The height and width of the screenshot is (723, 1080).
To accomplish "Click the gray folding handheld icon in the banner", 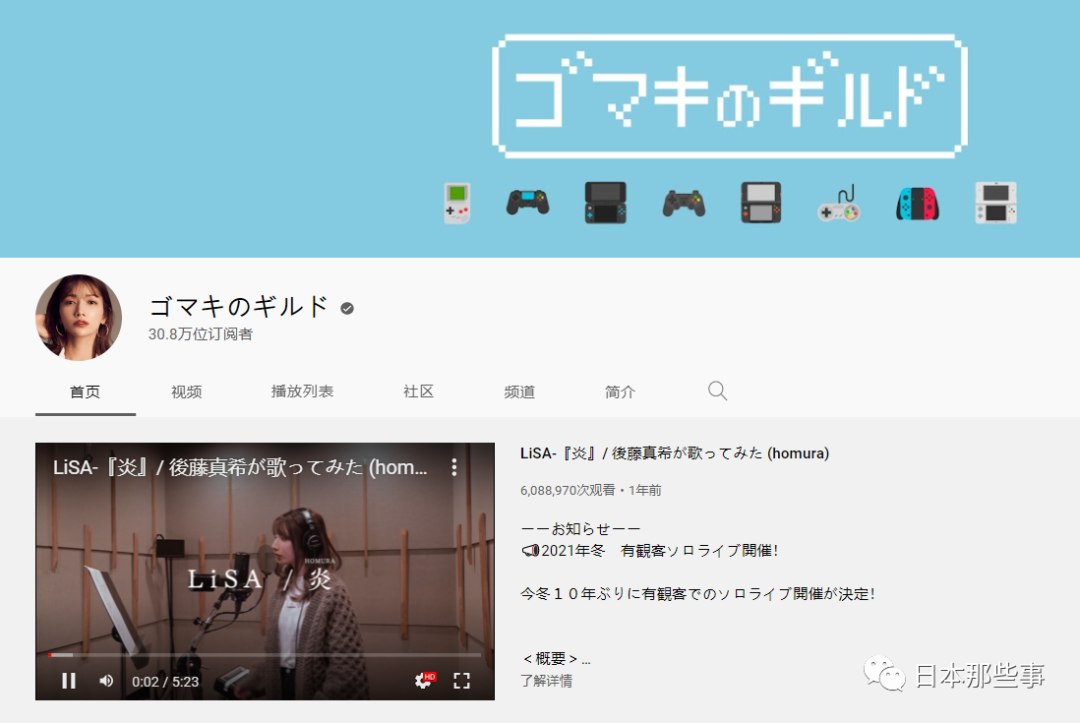I will [x=761, y=202].
